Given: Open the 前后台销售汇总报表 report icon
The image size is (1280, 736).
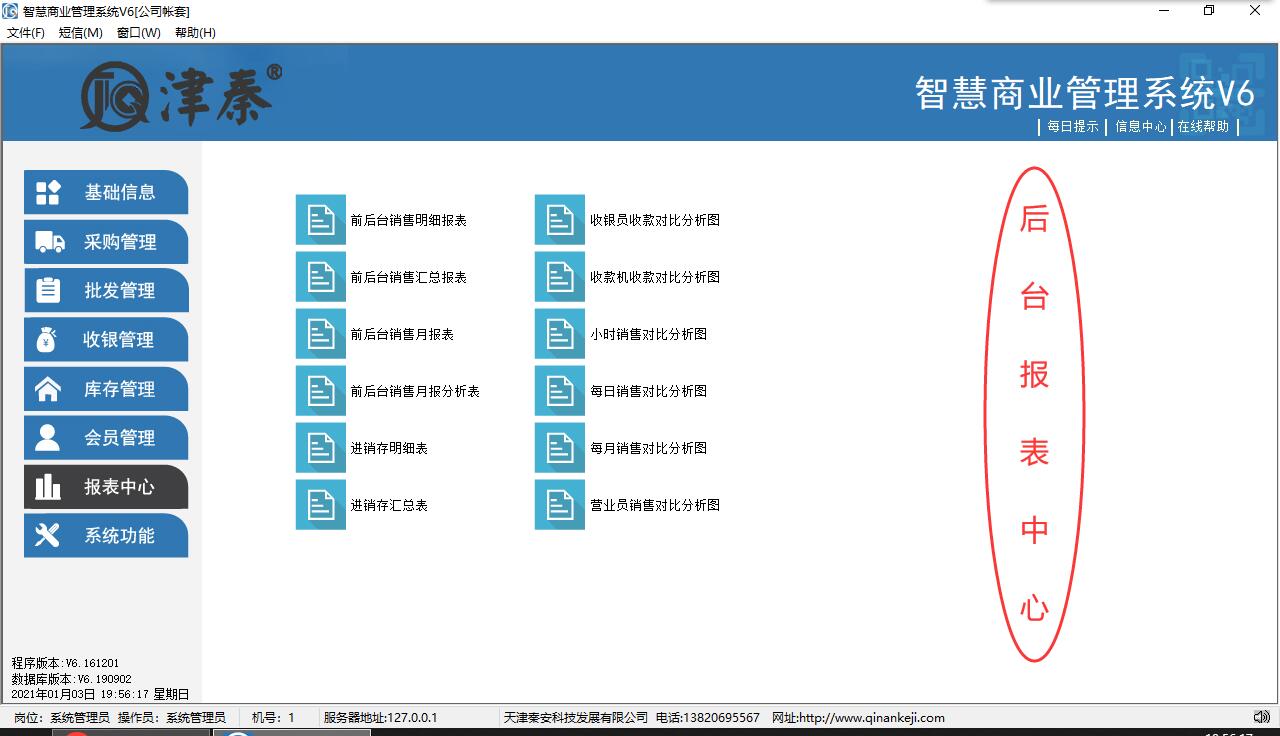Looking at the screenshot, I should coord(320,277).
